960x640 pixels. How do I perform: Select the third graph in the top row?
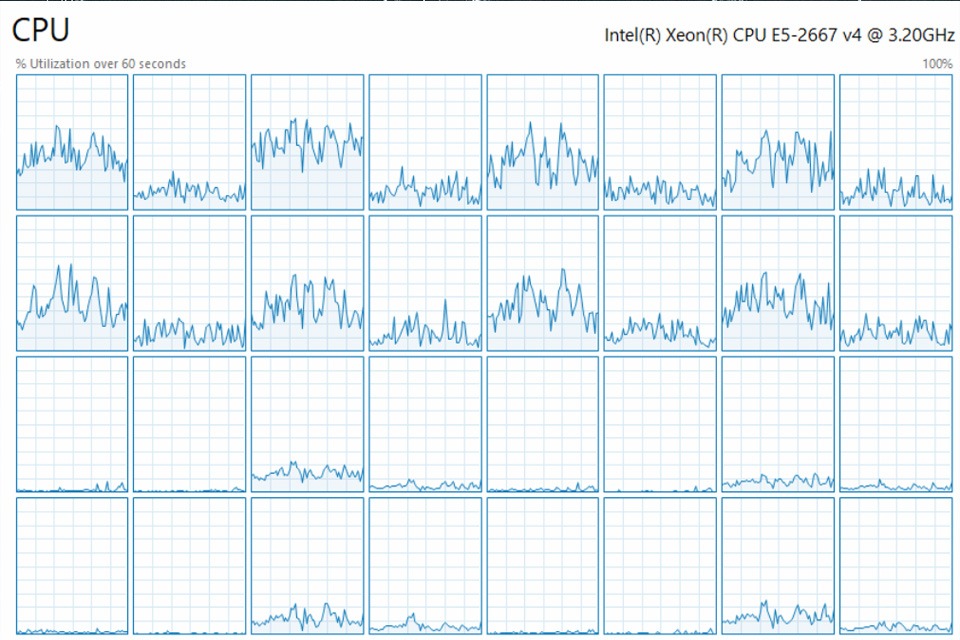(x=306, y=140)
